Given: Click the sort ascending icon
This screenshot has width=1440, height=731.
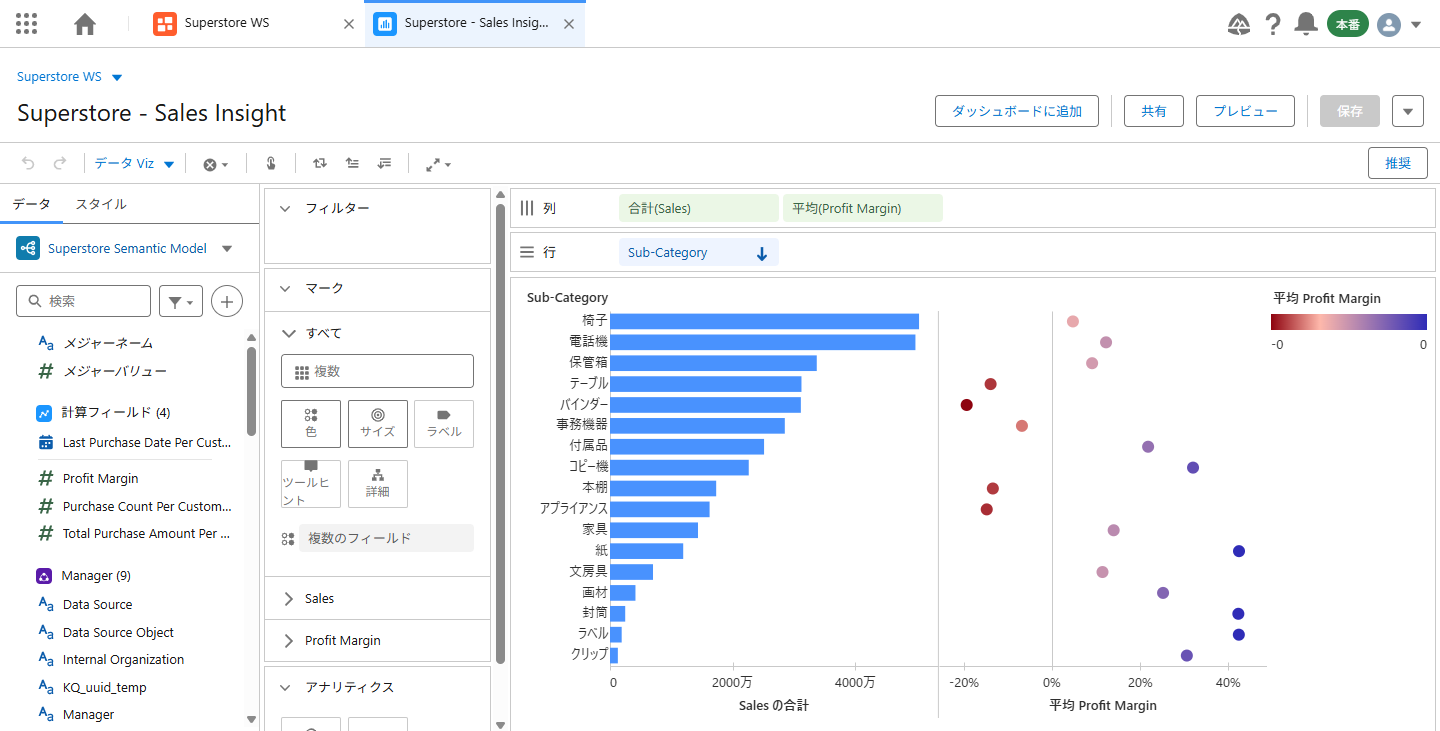Looking at the screenshot, I should coord(352,163).
